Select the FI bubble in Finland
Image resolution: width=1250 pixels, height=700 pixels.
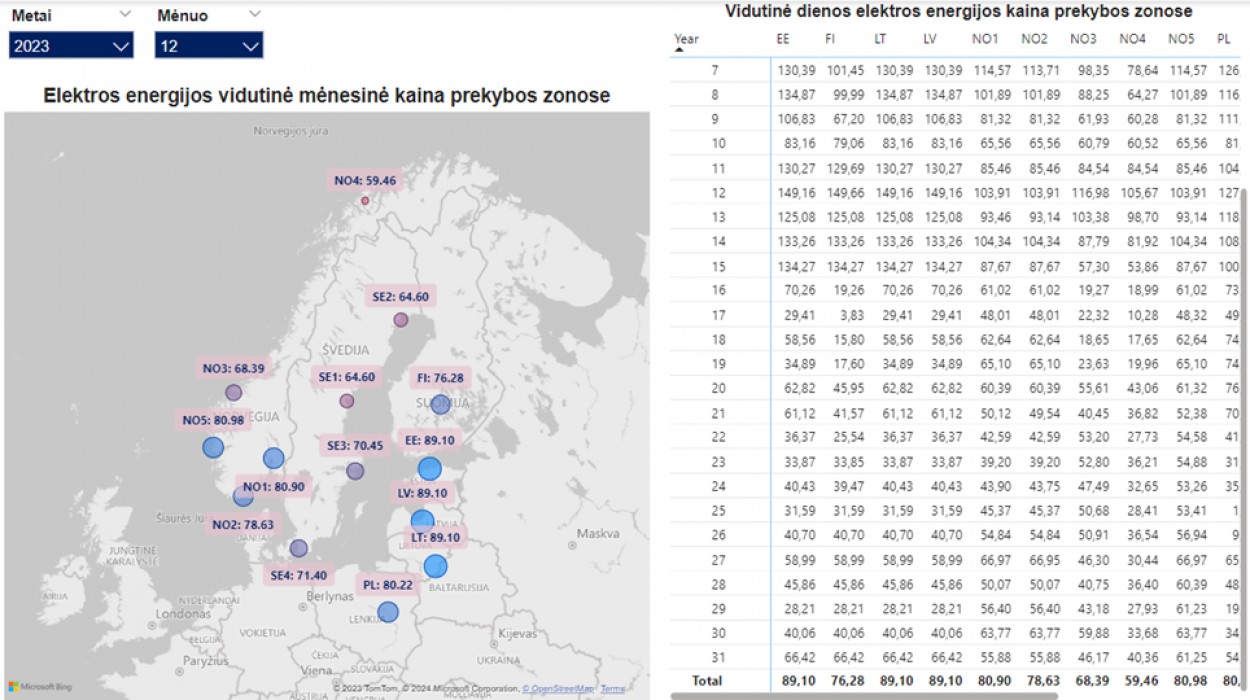click(x=440, y=405)
